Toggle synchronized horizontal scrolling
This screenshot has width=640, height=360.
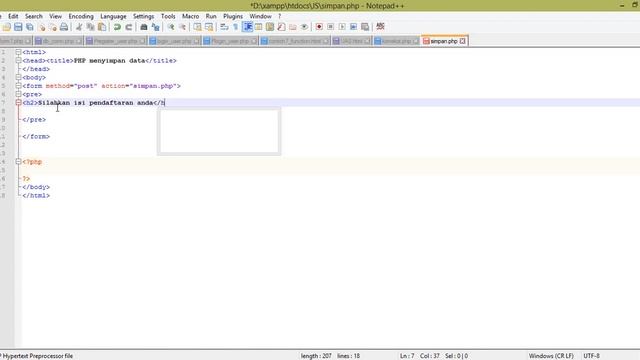[209, 27]
